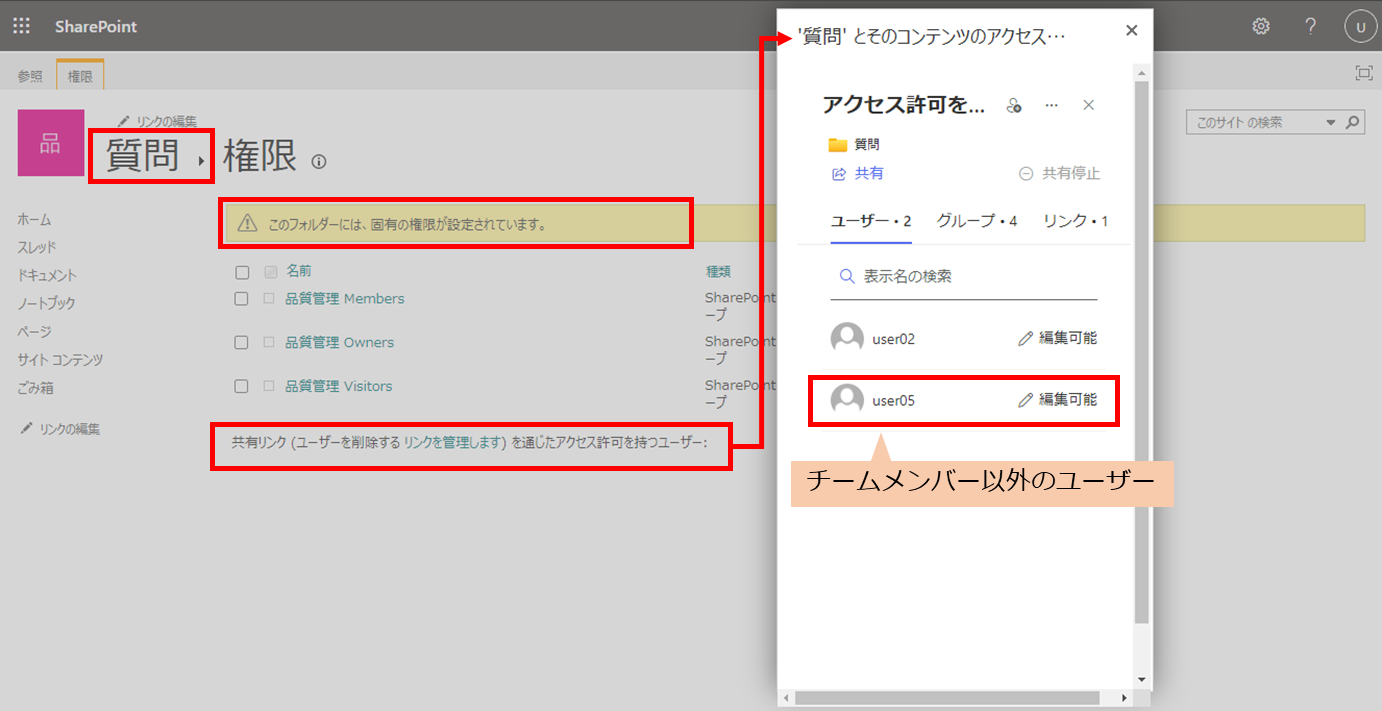
Task: Open the SharePoint app launcher waffle
Action: pyautogui.click(x=21, y=26)
